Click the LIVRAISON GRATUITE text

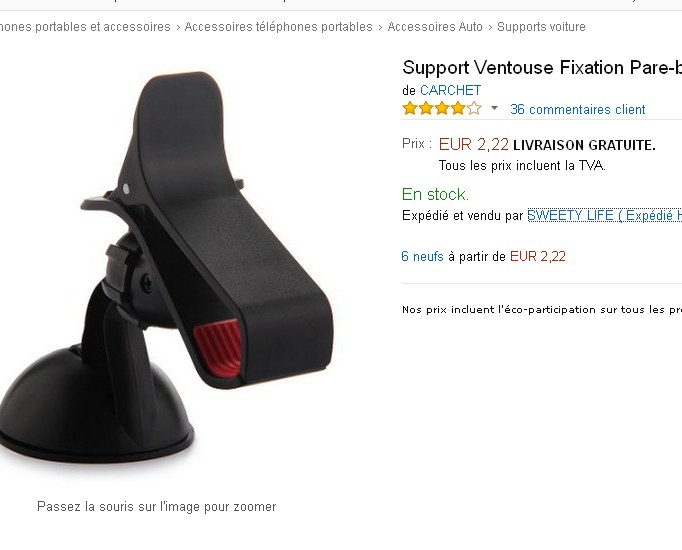pyautogui.click(x=584, y=145)
